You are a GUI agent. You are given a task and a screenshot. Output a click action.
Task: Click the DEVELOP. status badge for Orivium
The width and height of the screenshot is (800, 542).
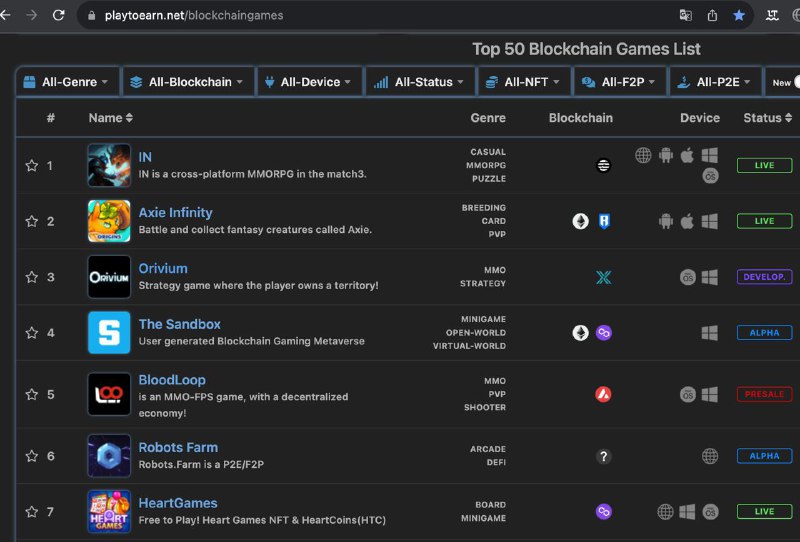click(x=764, y=277)
